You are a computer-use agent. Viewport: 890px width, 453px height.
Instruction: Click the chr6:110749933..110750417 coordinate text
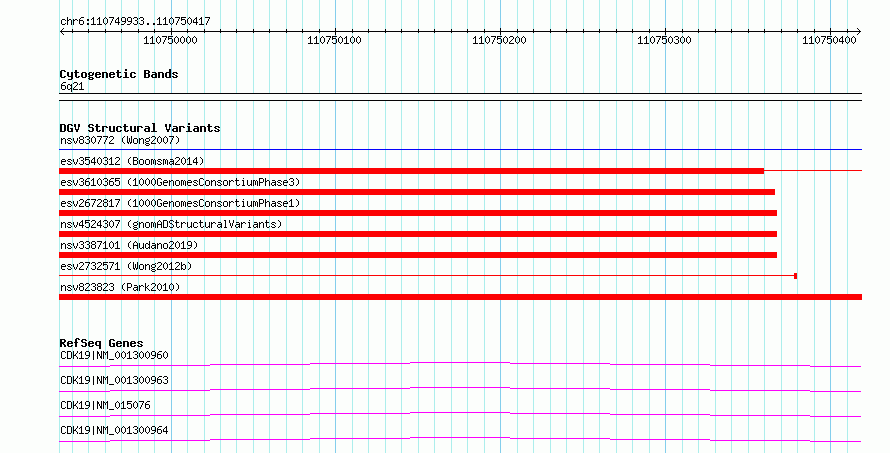click(135, 21)
